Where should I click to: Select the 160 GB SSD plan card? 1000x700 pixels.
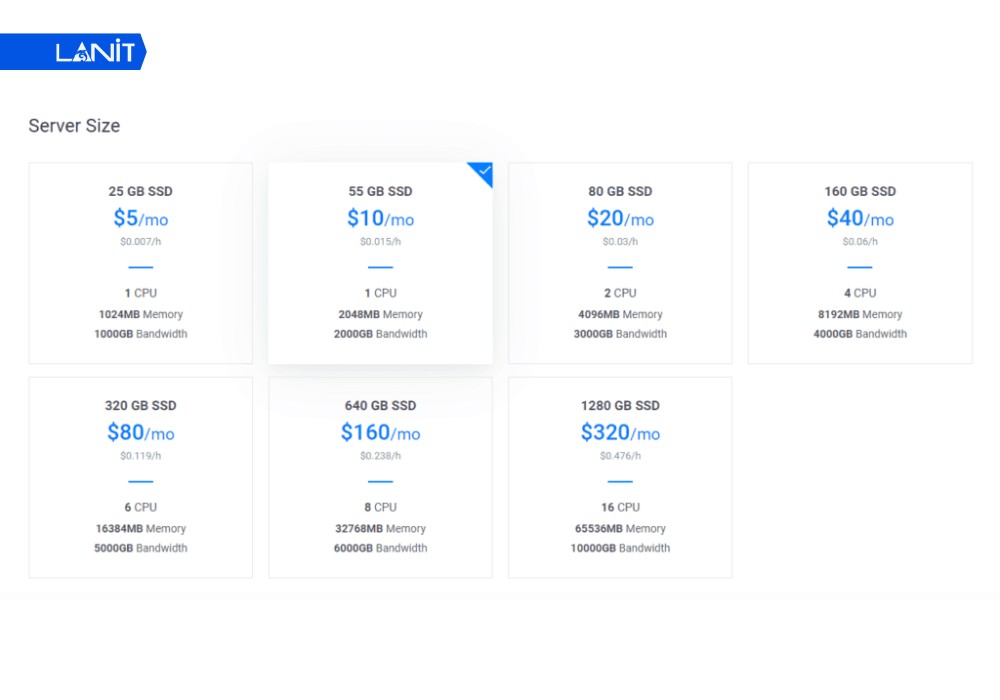pyautogui.click(x=860, y=263)
